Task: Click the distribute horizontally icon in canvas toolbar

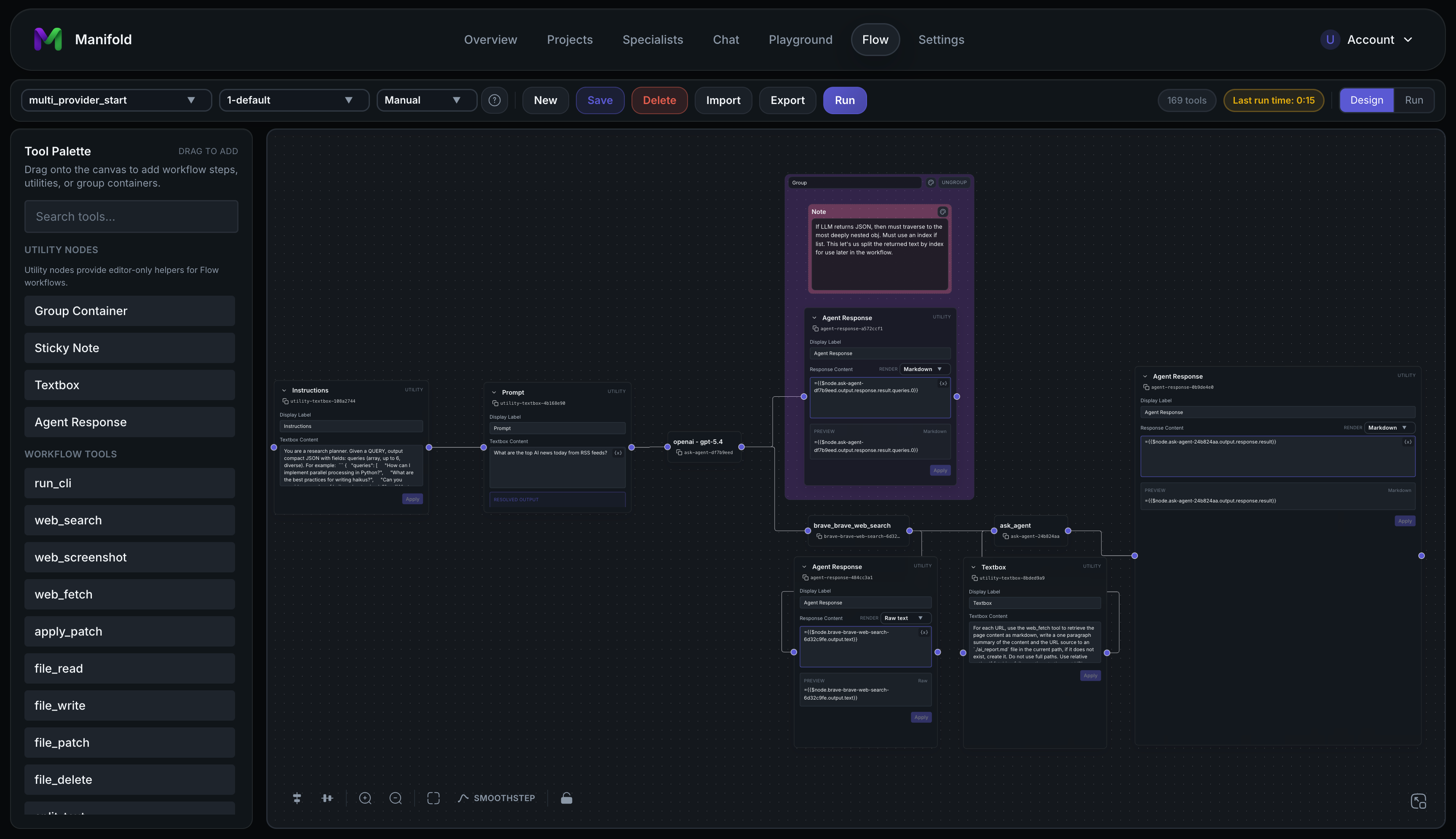Action: click(327, 798)
